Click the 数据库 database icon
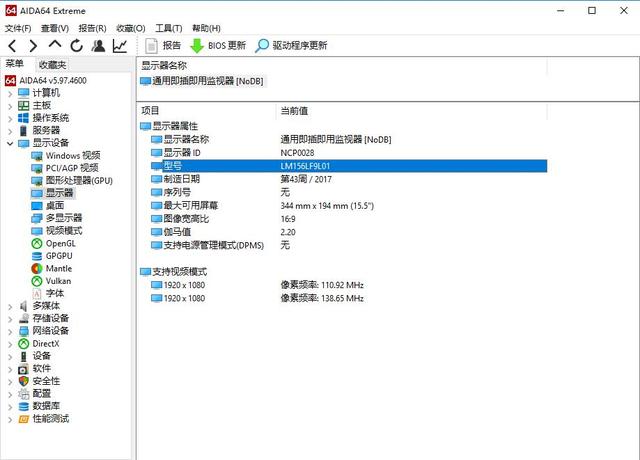The width and height of the screenshot is (640, 460). 24,407
